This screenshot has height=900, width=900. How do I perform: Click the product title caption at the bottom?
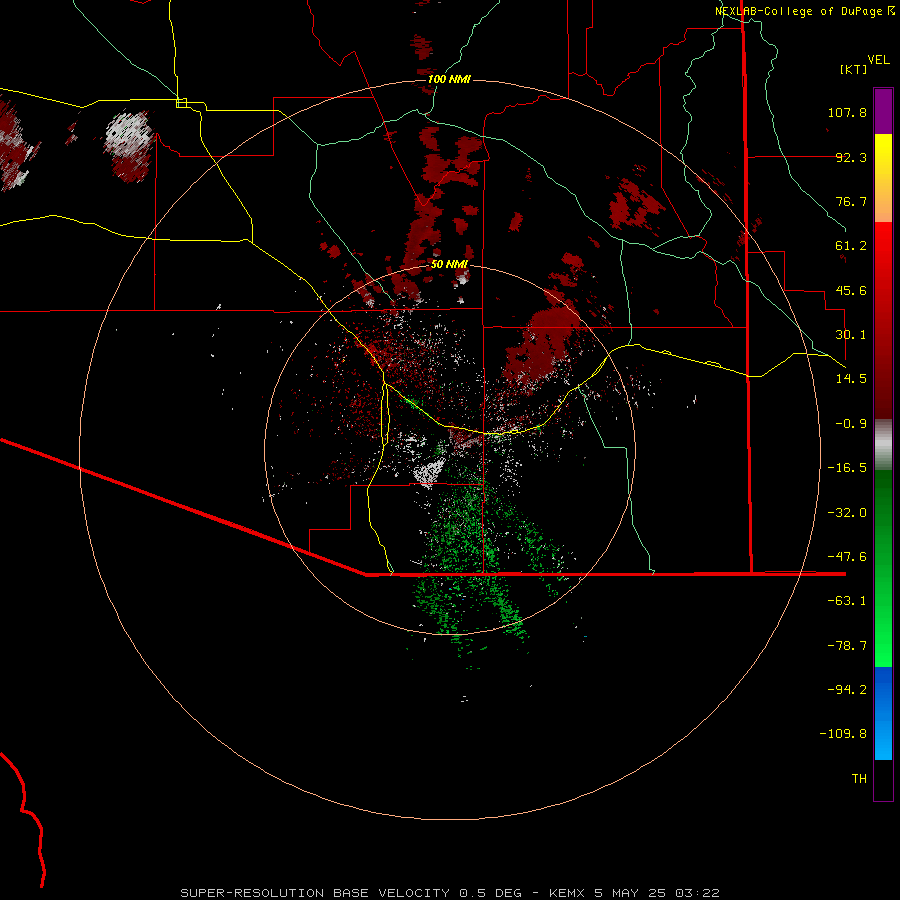(450, 893)
